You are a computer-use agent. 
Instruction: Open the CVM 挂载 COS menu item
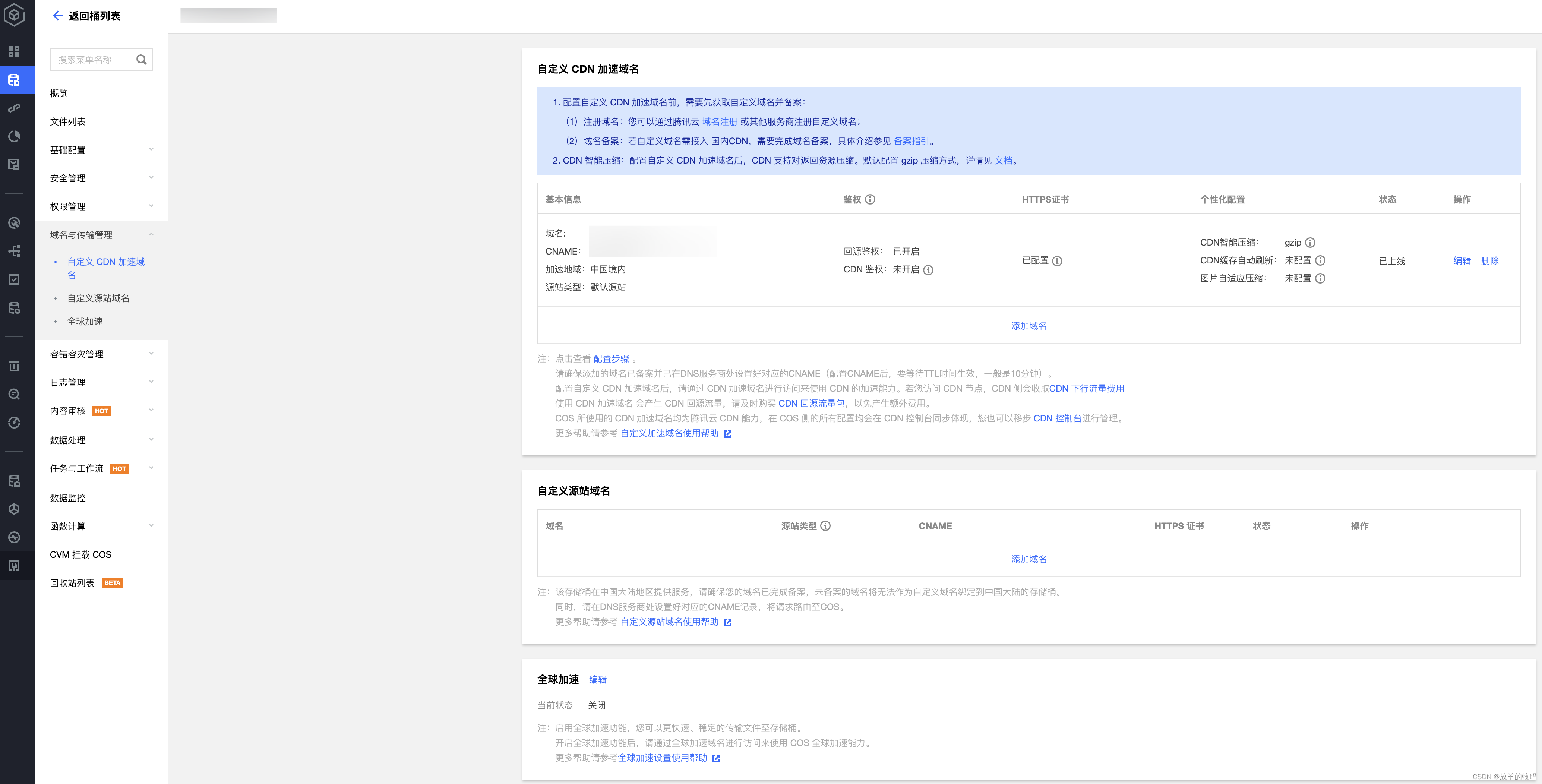click(x=80, y=554)
